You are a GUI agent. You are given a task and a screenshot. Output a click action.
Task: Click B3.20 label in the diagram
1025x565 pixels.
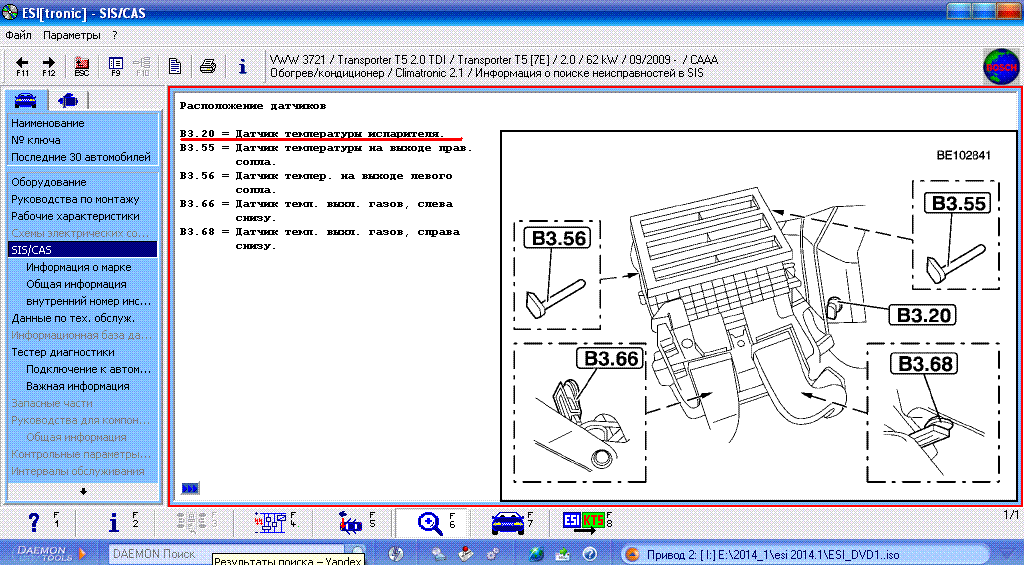point(922,315)
